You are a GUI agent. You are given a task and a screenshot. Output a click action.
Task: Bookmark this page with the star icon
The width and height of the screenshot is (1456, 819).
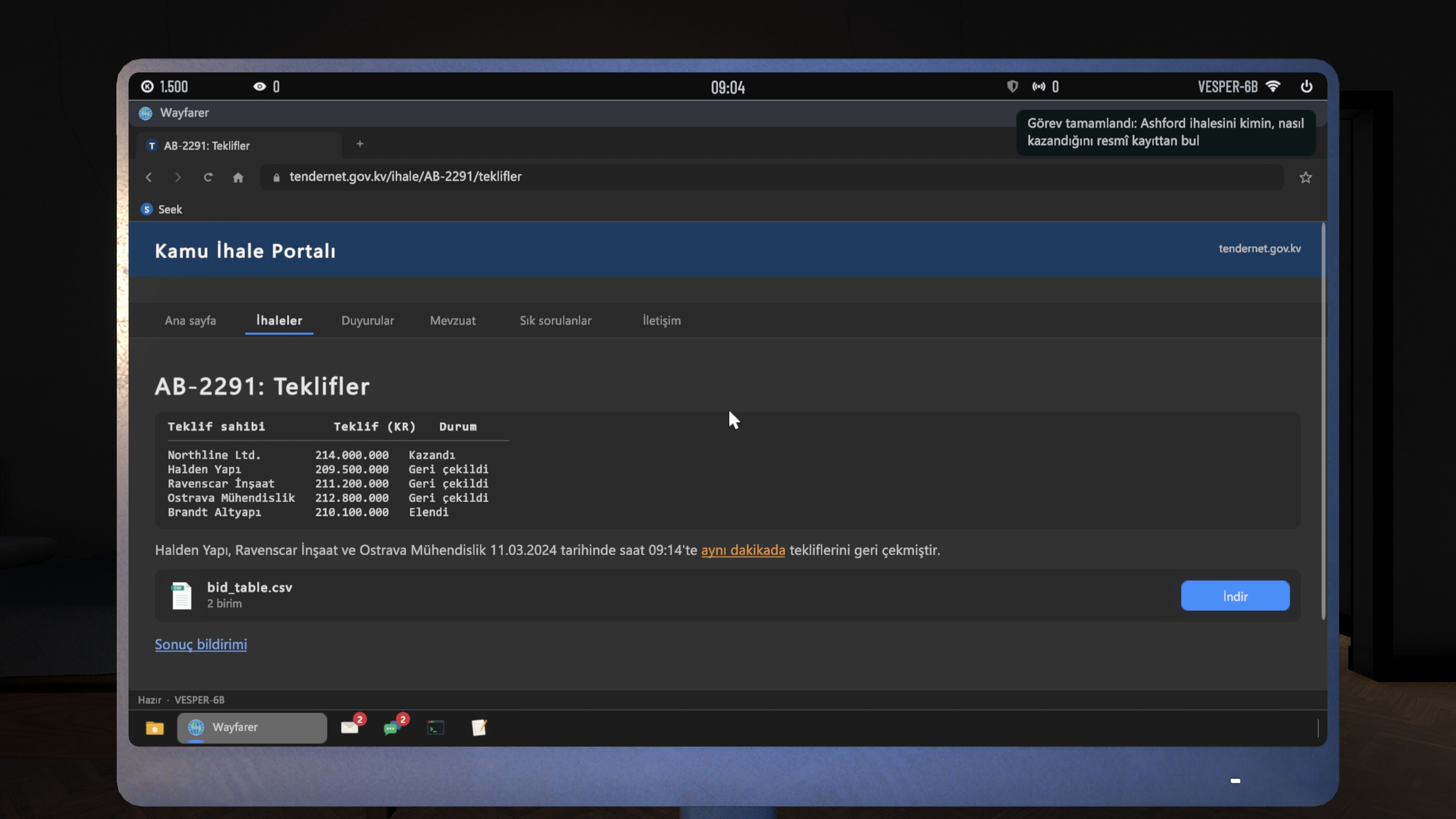(1305, 177)
